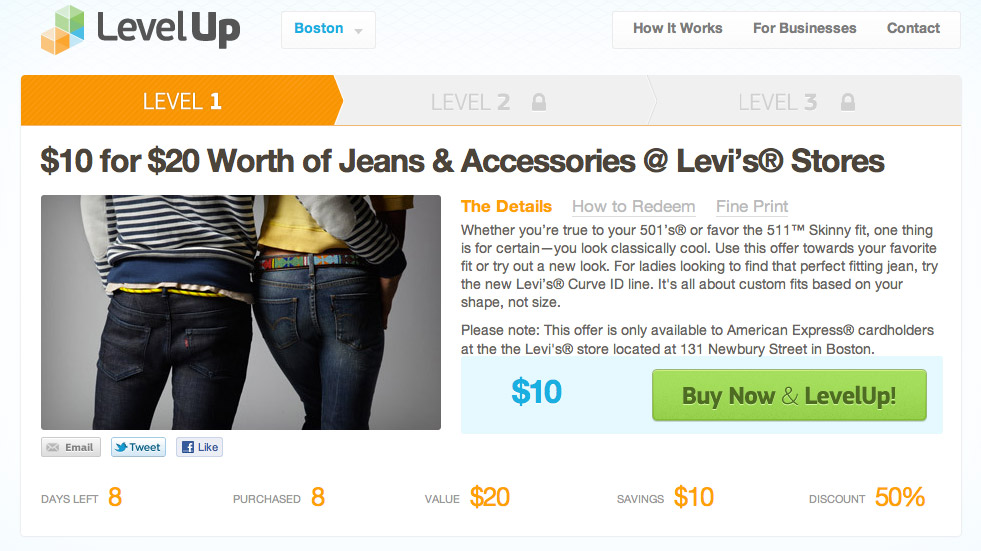Share deal via the Email envelope button

coord(71,447)
